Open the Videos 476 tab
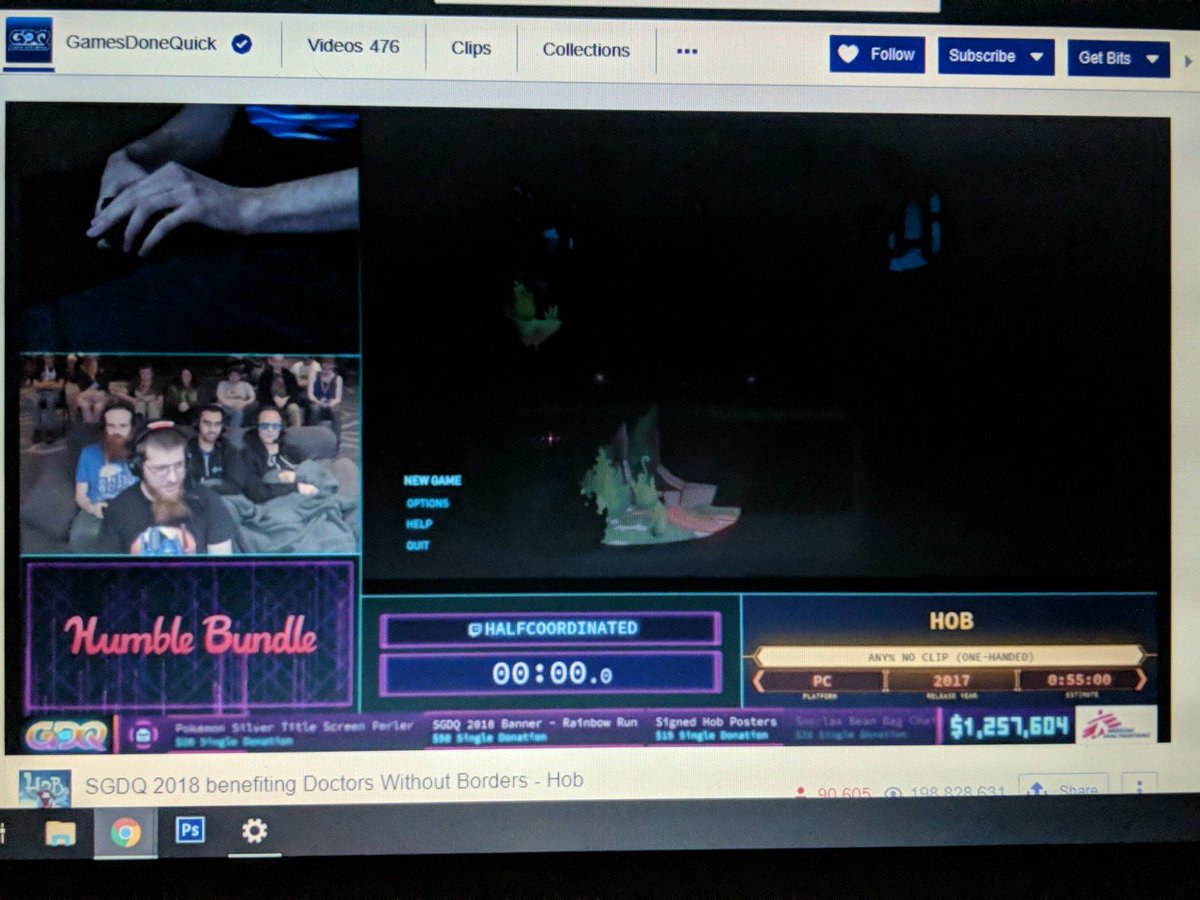This screenshot has width=1200, height=900. click(353, 46)
